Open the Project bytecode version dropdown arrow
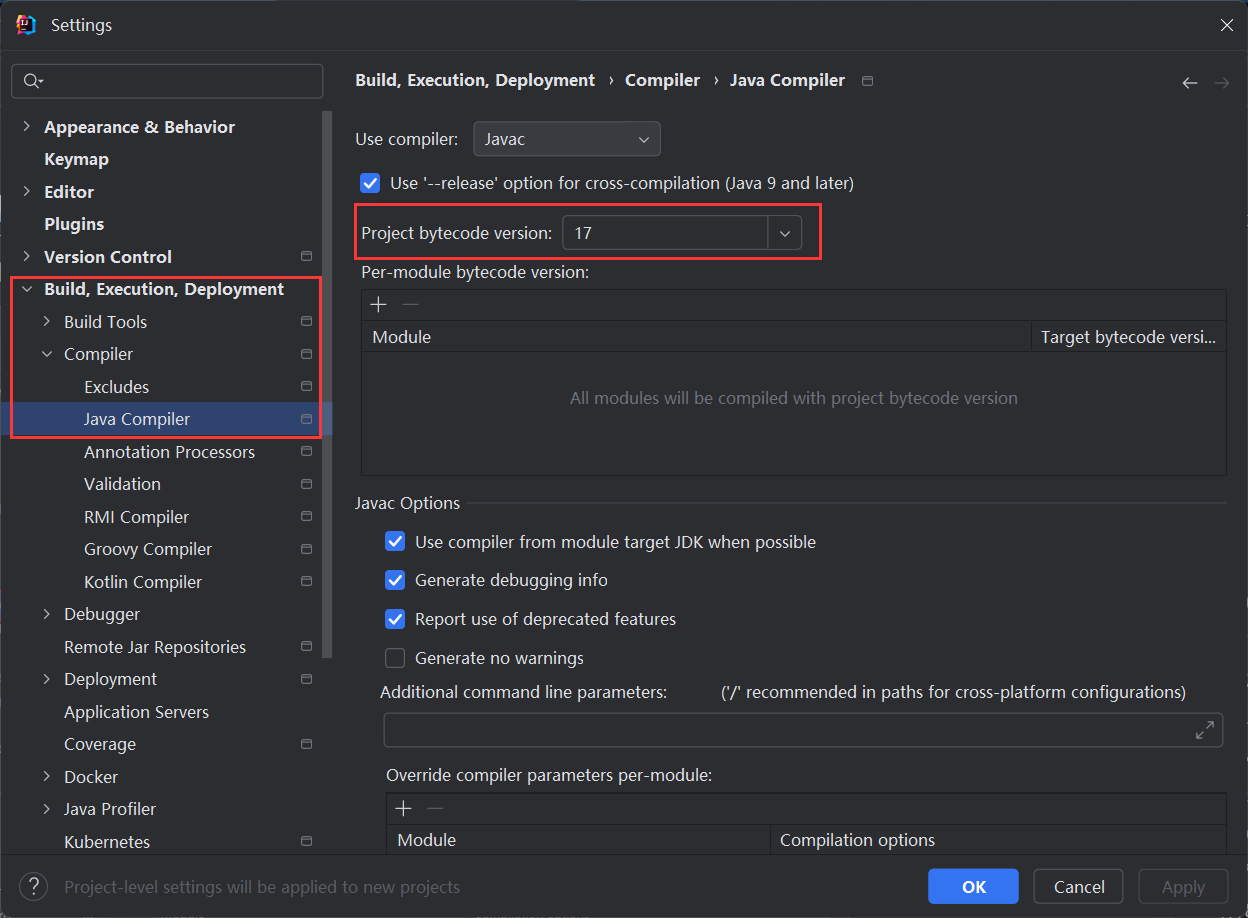The width and height of the screenshot is (1248, 918). (x=785, y=233)
